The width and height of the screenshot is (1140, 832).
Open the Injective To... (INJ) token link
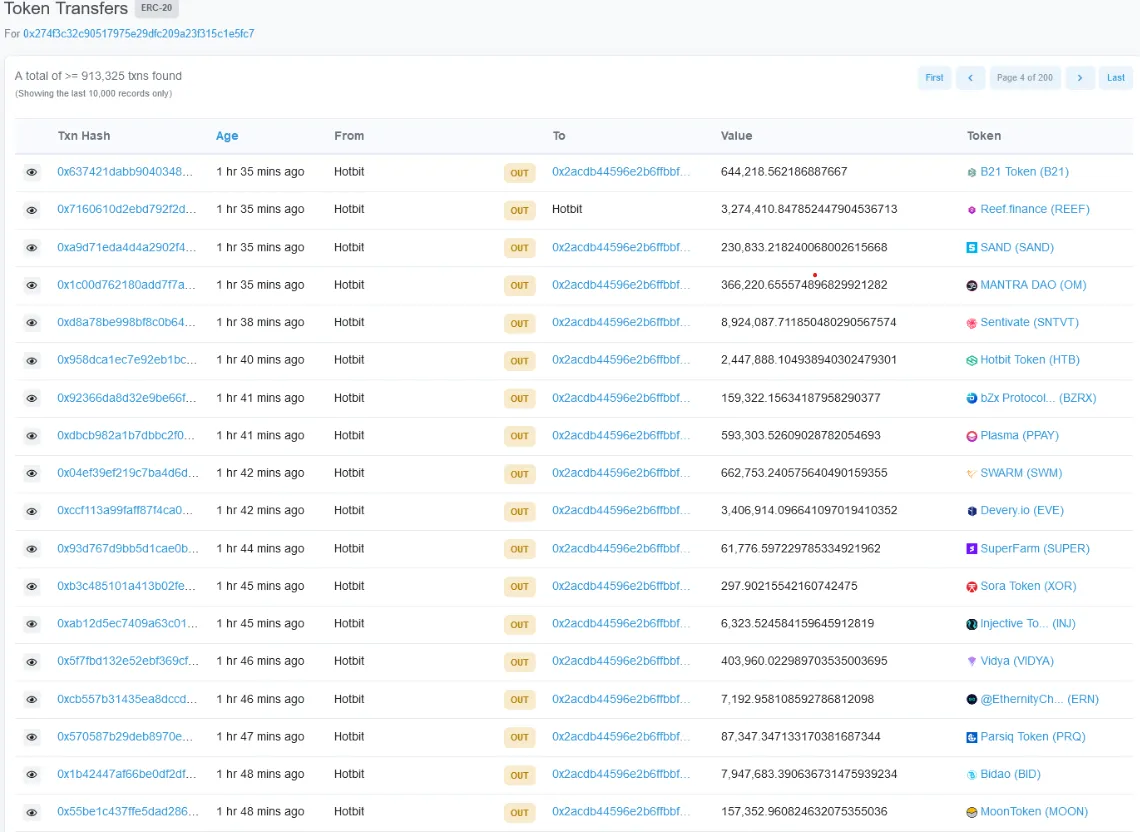click(1027, 623)
